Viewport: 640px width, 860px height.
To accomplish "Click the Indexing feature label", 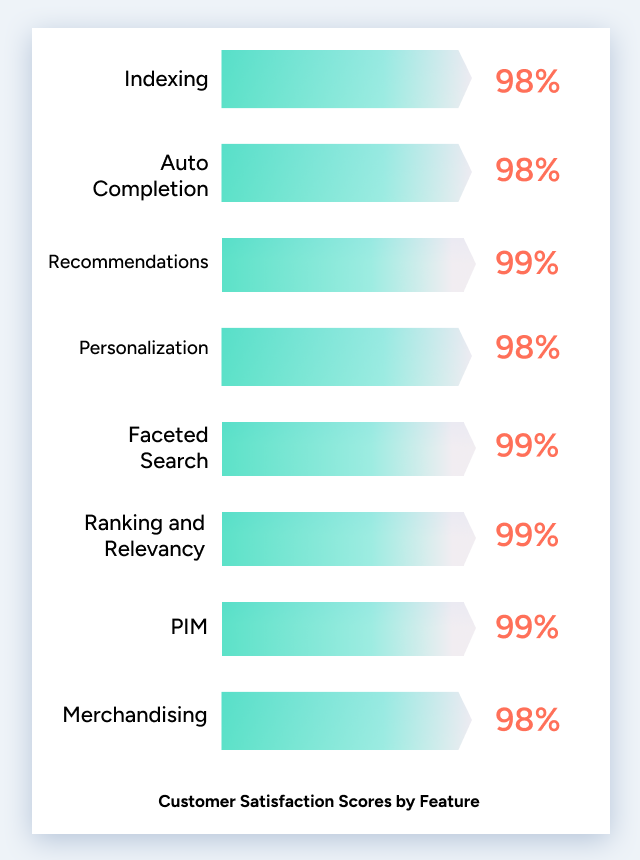I will click(166, 79).
